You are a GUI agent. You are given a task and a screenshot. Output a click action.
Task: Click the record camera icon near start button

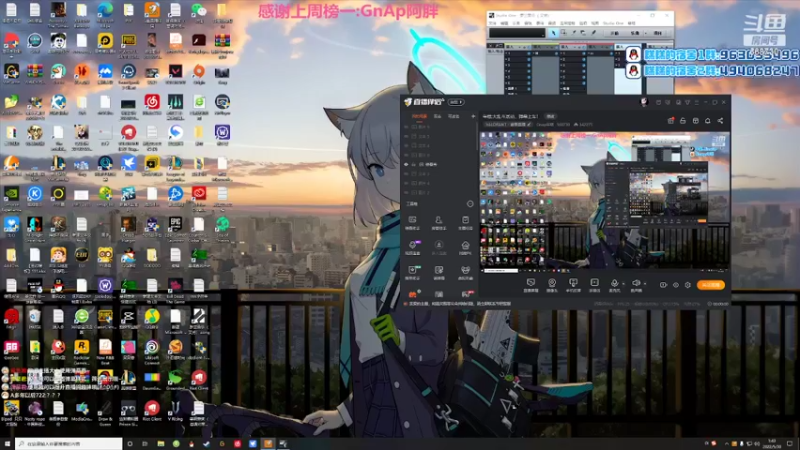click(x=663, y=285)
